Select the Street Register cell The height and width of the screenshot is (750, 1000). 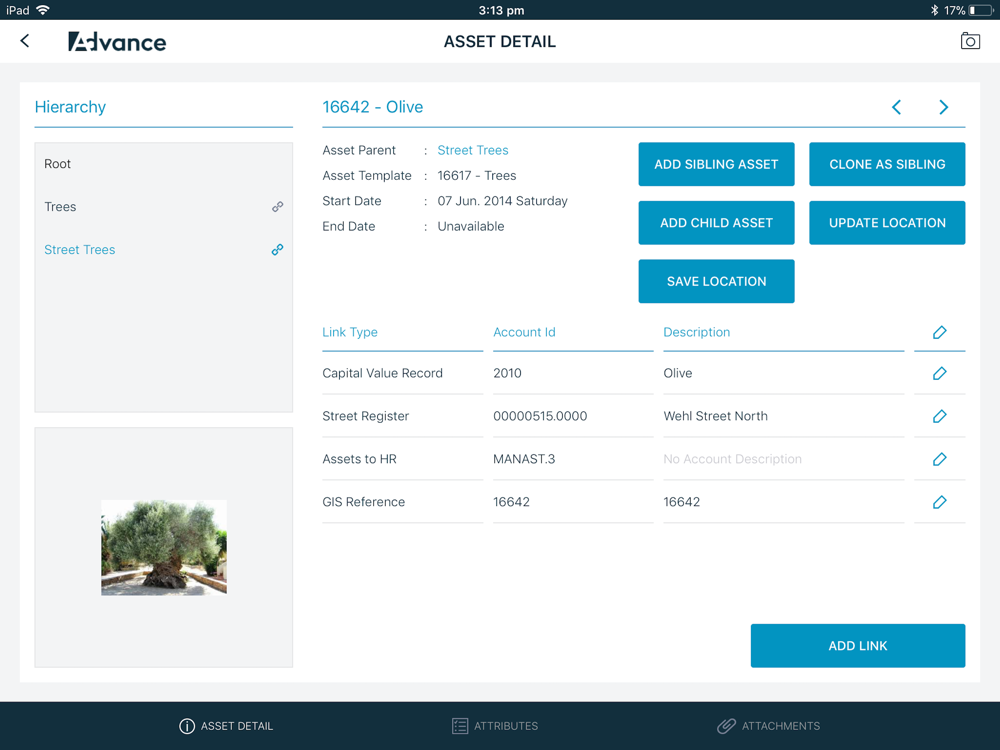click(x=365, y=416)
